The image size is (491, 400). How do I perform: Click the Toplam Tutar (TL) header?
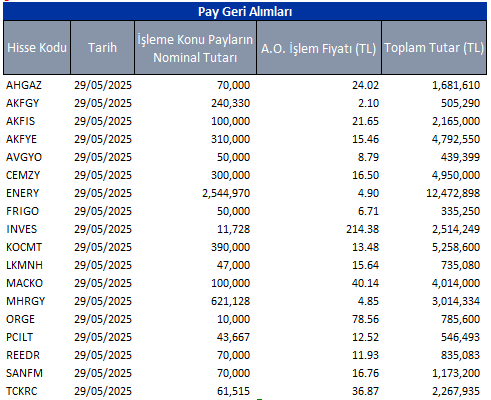click(434, 48)
